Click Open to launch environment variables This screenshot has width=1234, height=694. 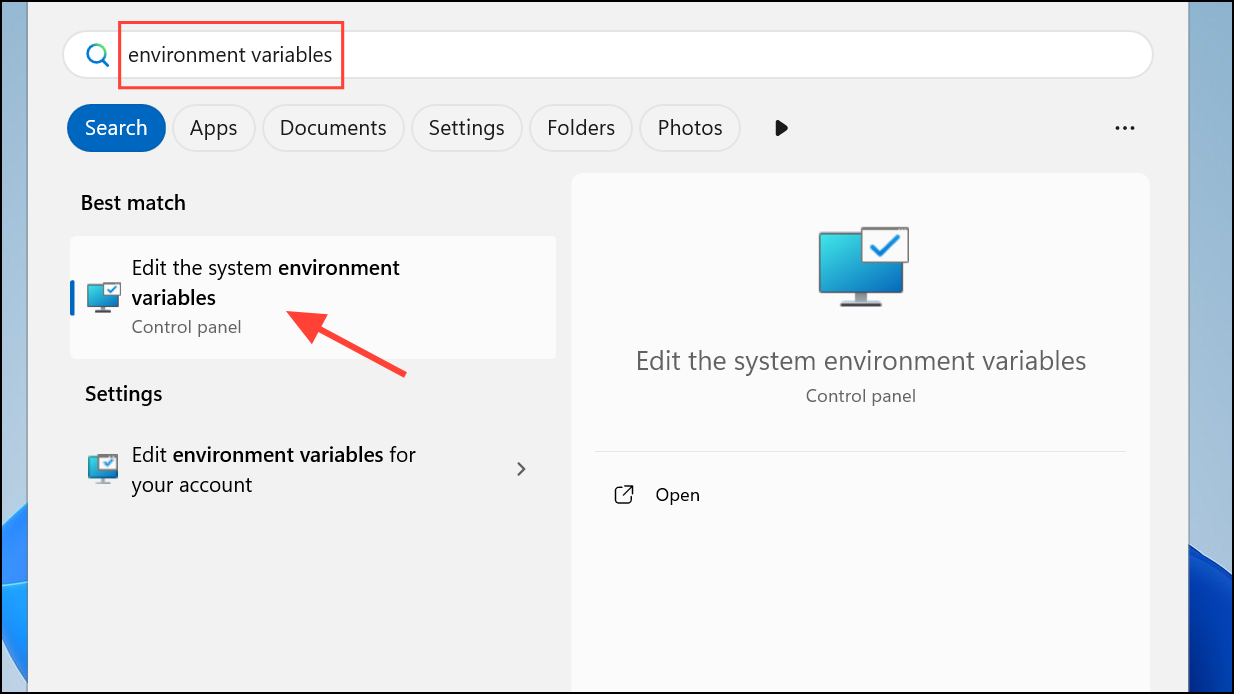(678, 494)
